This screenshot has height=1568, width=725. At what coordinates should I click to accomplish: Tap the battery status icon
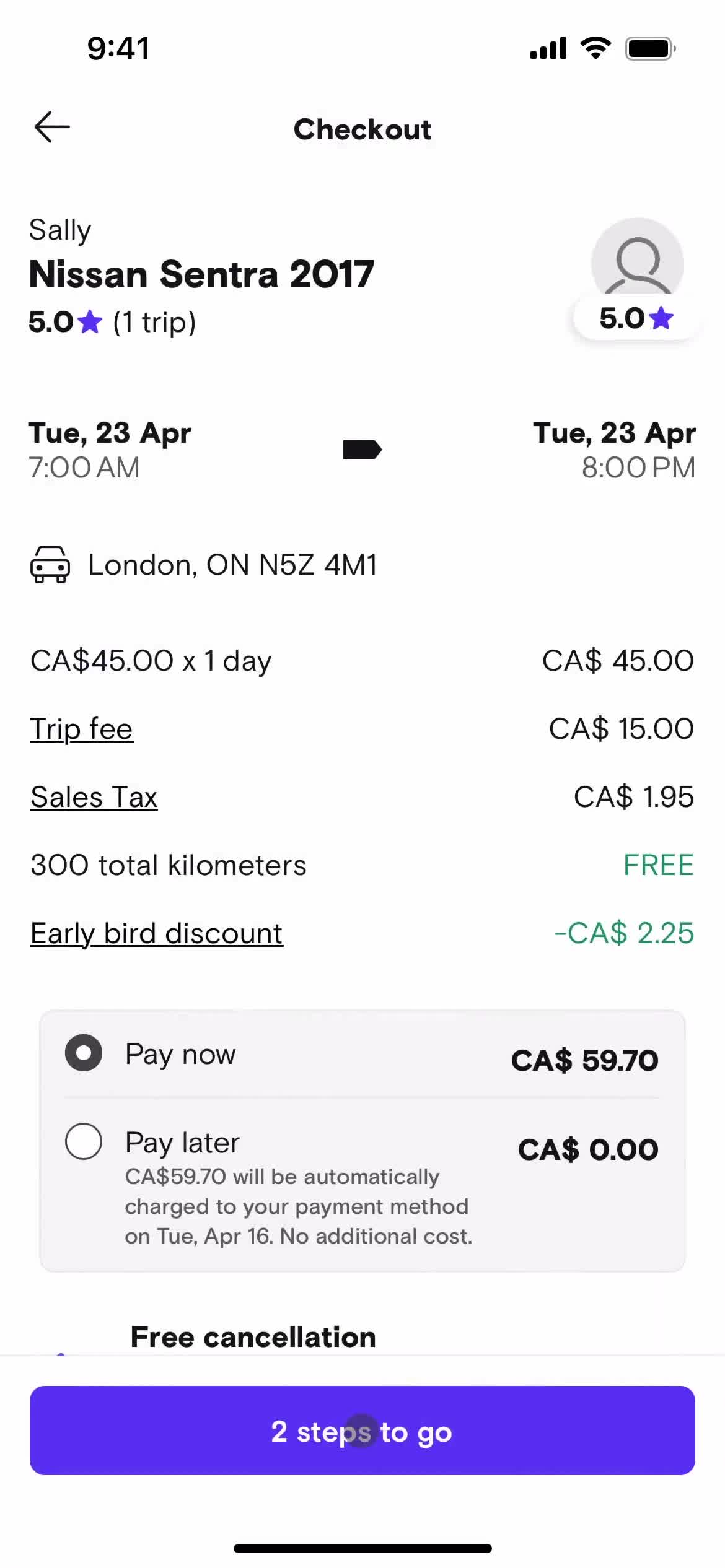[x=650, y=48]
